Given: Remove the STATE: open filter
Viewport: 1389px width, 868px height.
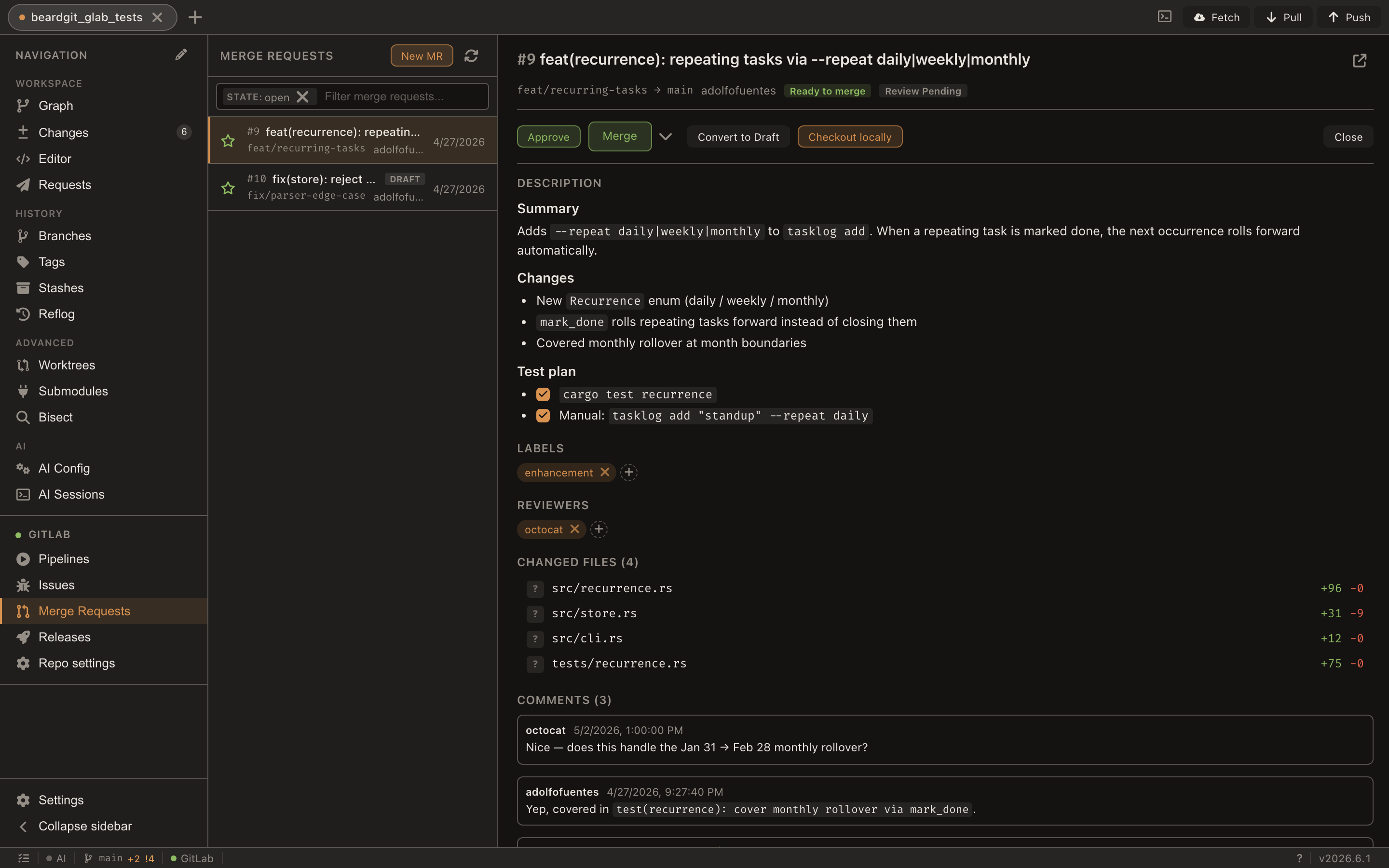Looking at the screenshot, I should [302, 96].
